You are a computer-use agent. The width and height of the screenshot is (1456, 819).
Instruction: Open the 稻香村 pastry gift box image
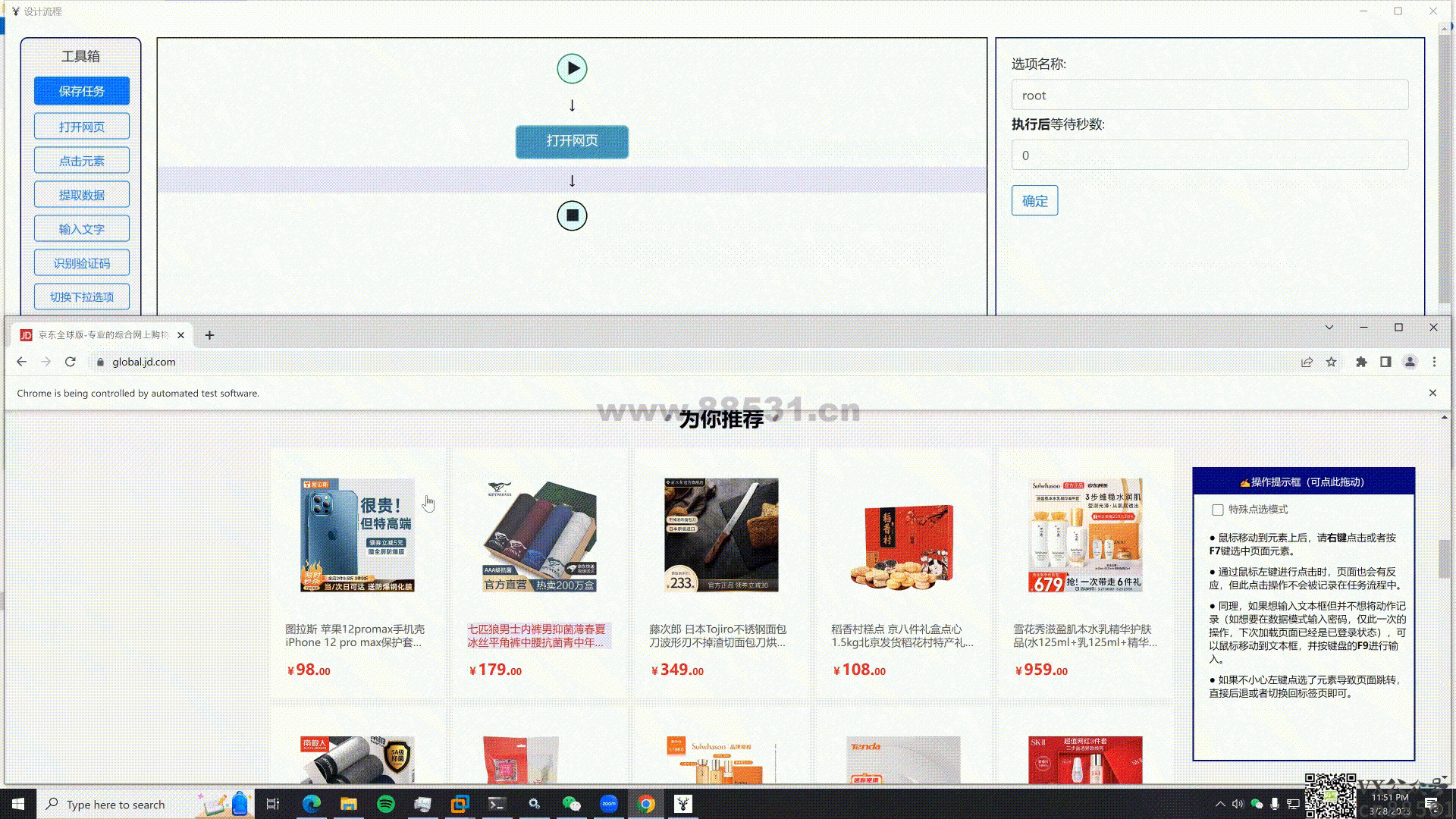click(903, 535)
